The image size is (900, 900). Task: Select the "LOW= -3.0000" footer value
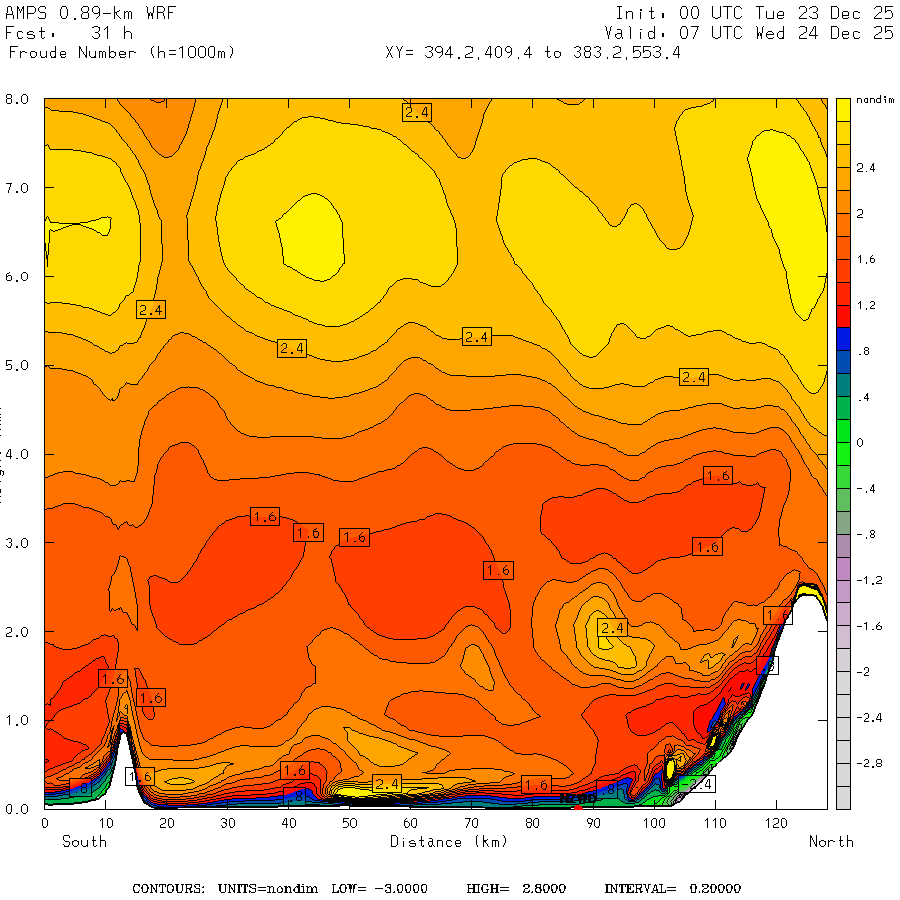click(x=379, y=889)
